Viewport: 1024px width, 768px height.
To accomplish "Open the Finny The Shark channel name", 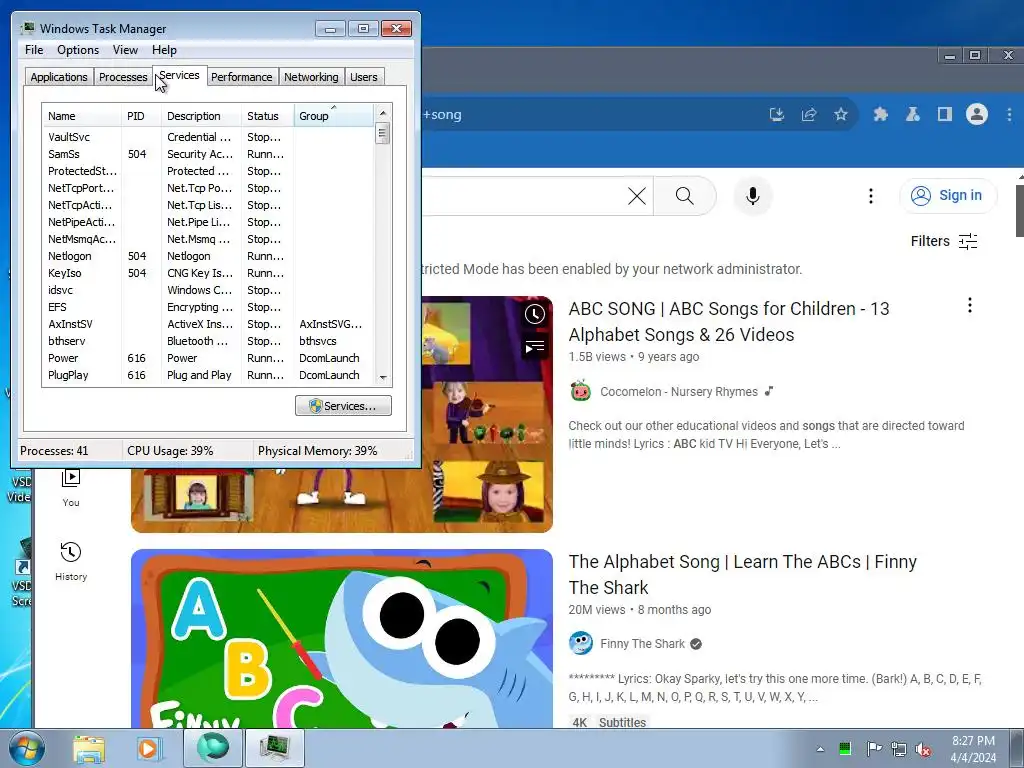I will tap(643, 644).
